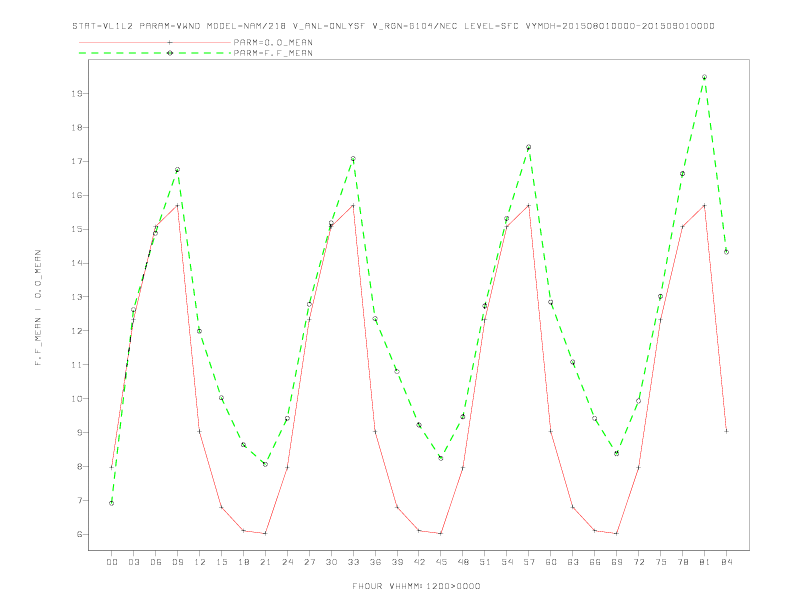Viewport: 792px width, 612px height.
Task: Click the y-axis tick label 7
Action: coord(79,500)
